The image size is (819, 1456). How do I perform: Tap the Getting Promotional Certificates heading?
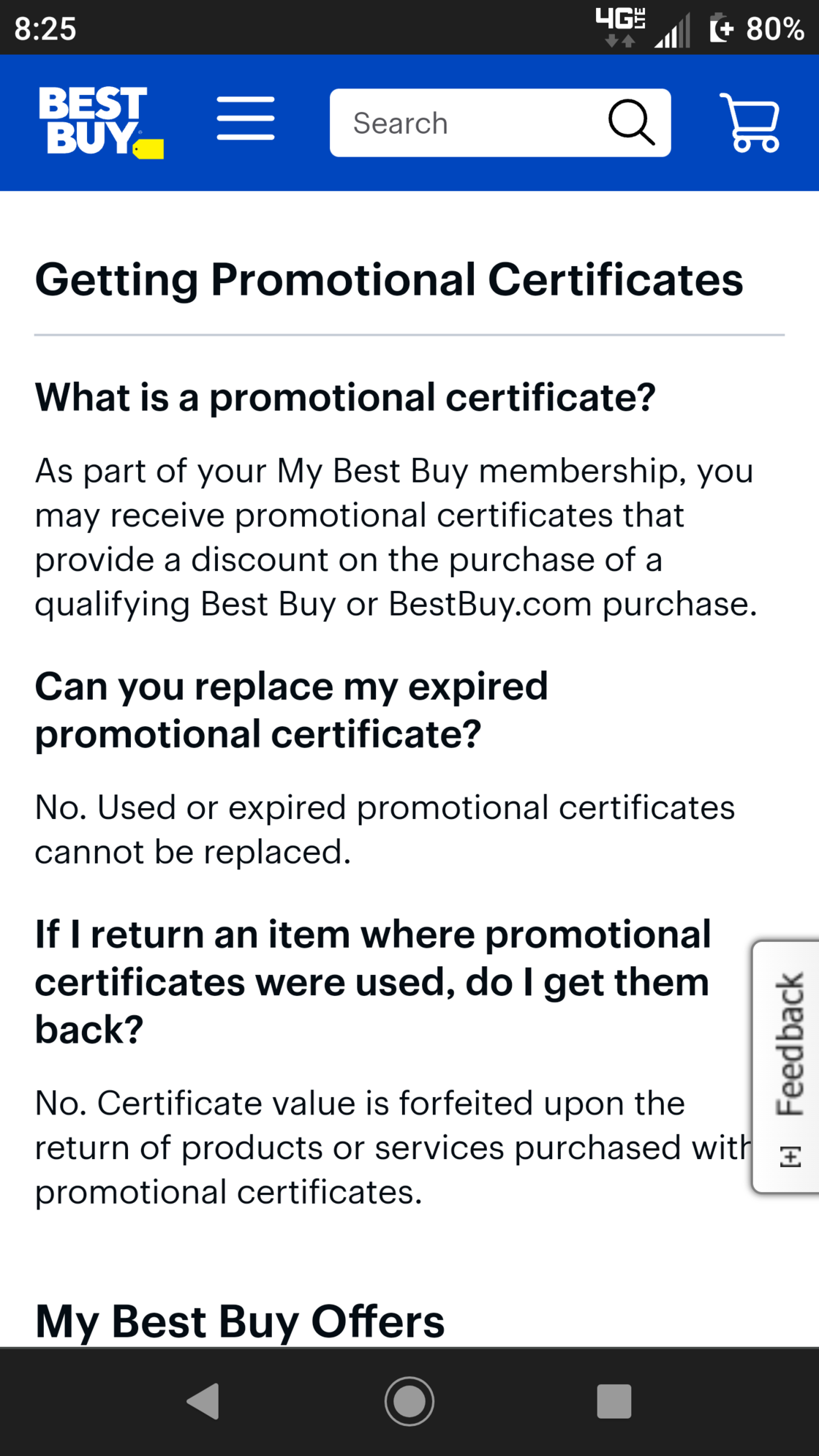click(389, 279)
